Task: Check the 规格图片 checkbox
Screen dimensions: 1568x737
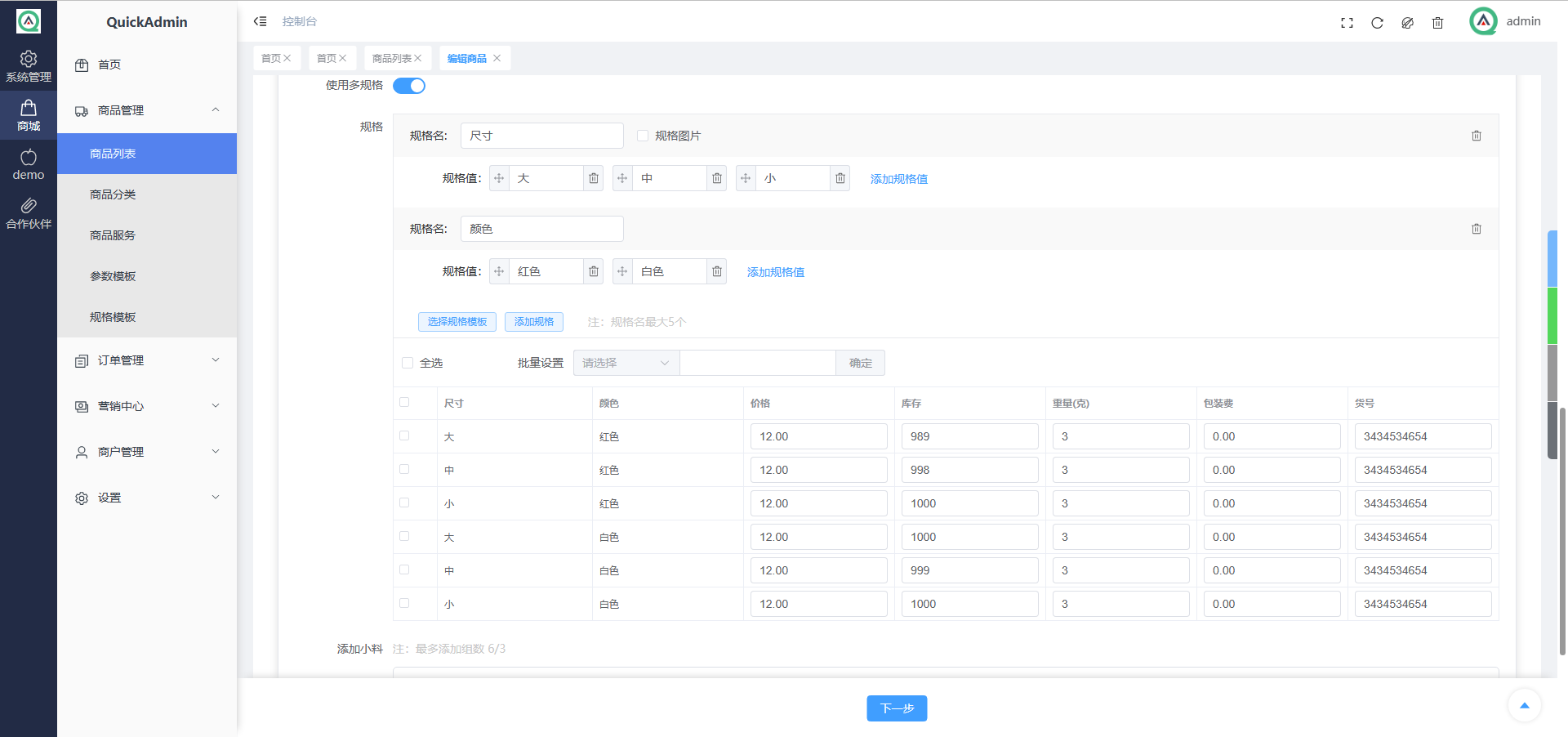Action: tap(643, 136)
